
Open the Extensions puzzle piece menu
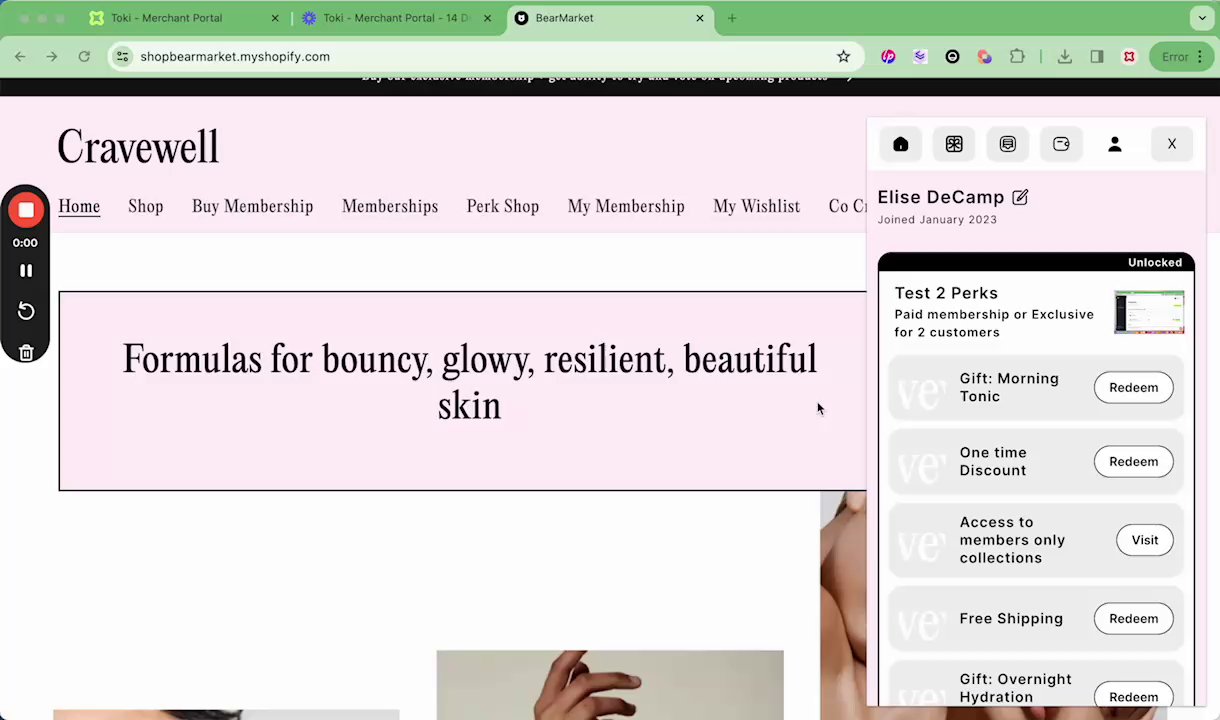[x=1017, y=57]
